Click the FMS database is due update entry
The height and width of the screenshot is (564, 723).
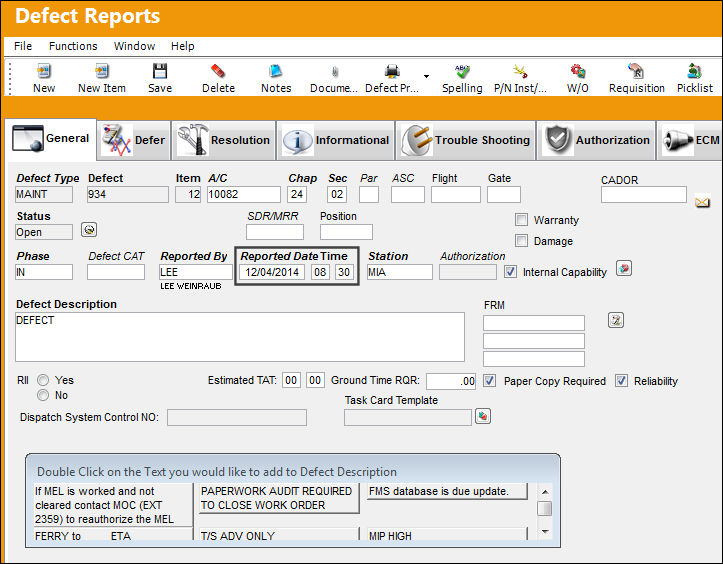point(447,491)
